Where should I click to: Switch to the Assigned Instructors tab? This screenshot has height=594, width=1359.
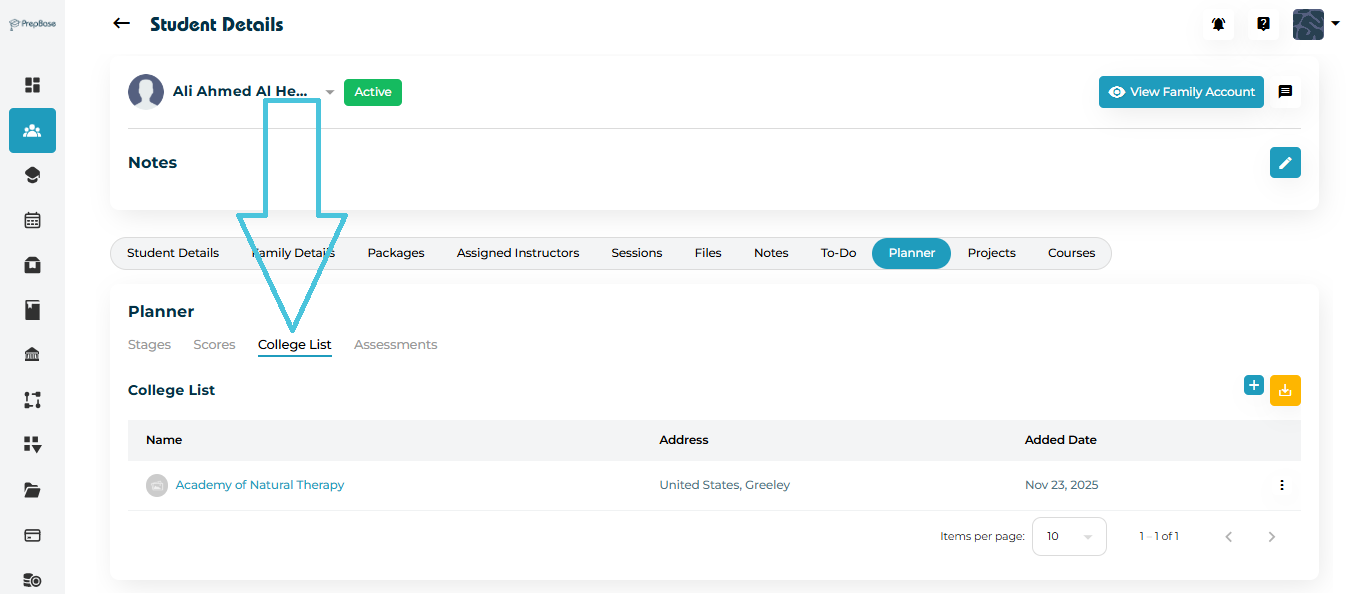pyautogui.click(x=517, y=253)
